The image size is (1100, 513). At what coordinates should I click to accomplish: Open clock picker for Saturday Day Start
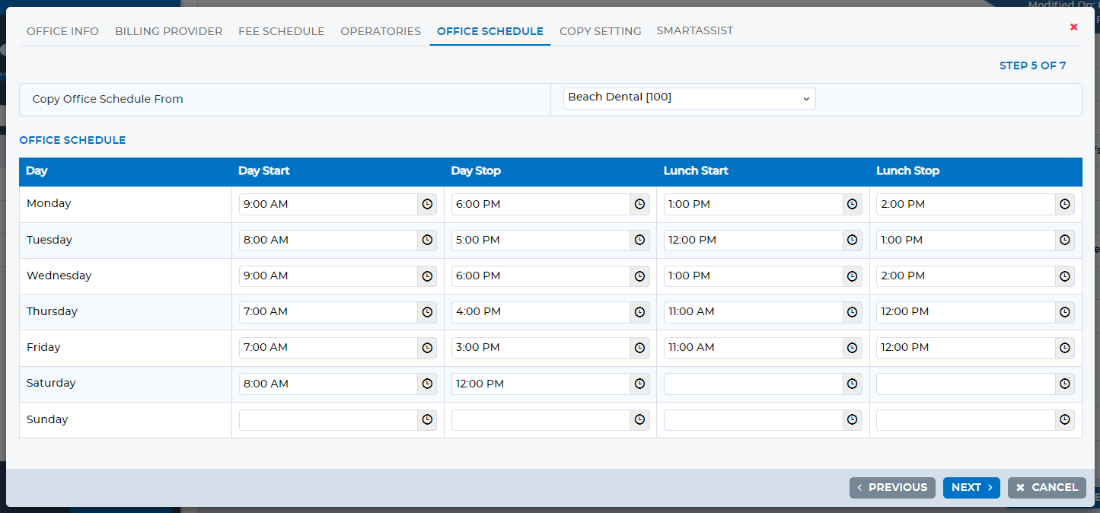[427, 384]
